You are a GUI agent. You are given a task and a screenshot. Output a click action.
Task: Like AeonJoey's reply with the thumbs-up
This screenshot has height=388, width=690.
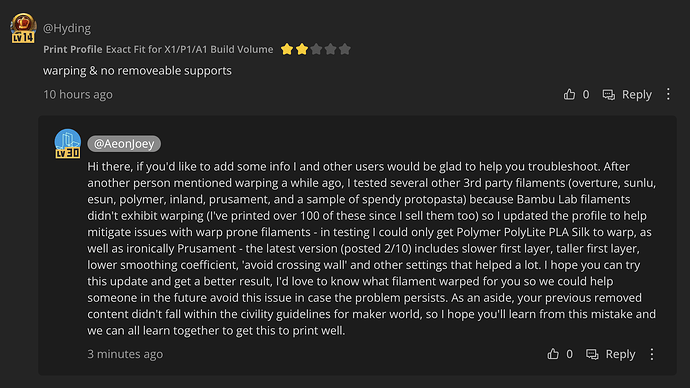[553, 354]
